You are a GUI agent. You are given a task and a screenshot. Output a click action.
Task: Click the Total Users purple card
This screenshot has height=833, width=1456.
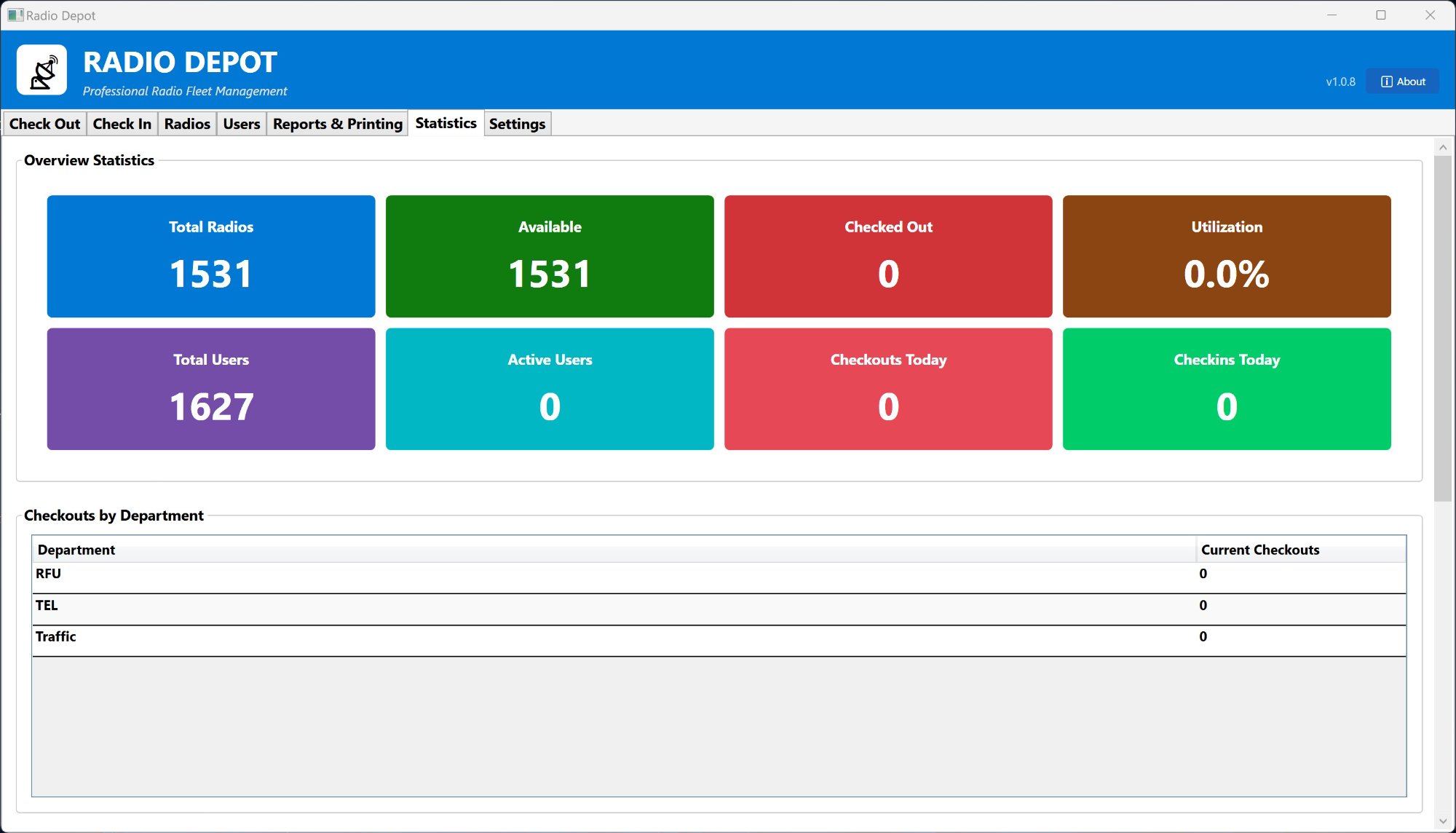(x=211, y=389)
